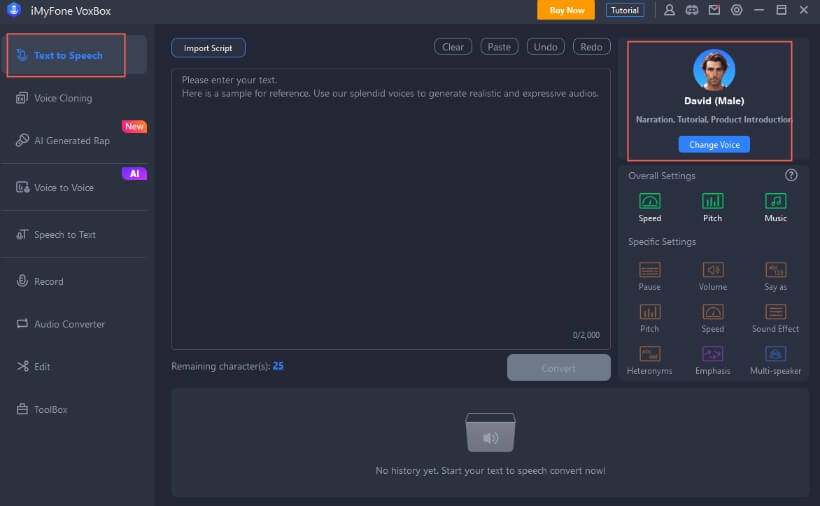Click the Paste button
820x506 pixels.
coord(499,47)
